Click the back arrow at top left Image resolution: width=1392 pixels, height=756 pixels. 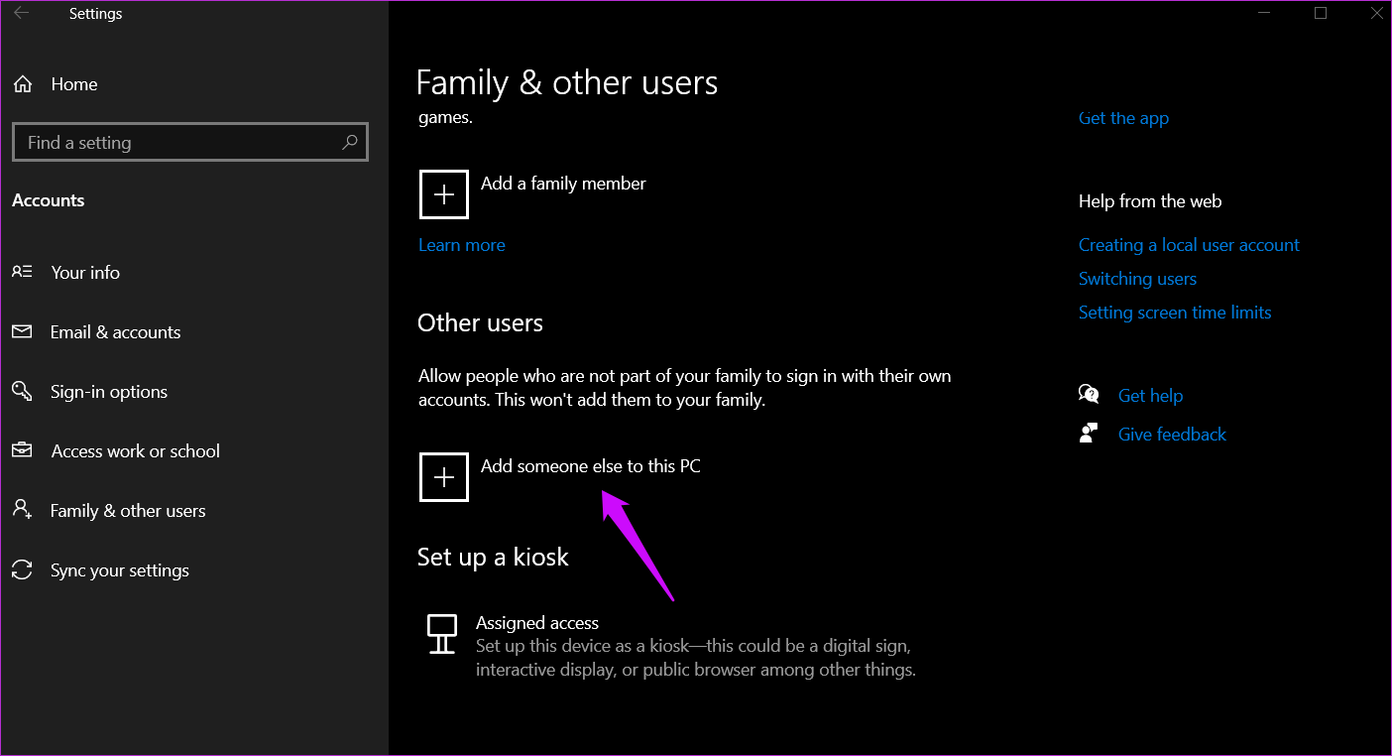[21, 13]
